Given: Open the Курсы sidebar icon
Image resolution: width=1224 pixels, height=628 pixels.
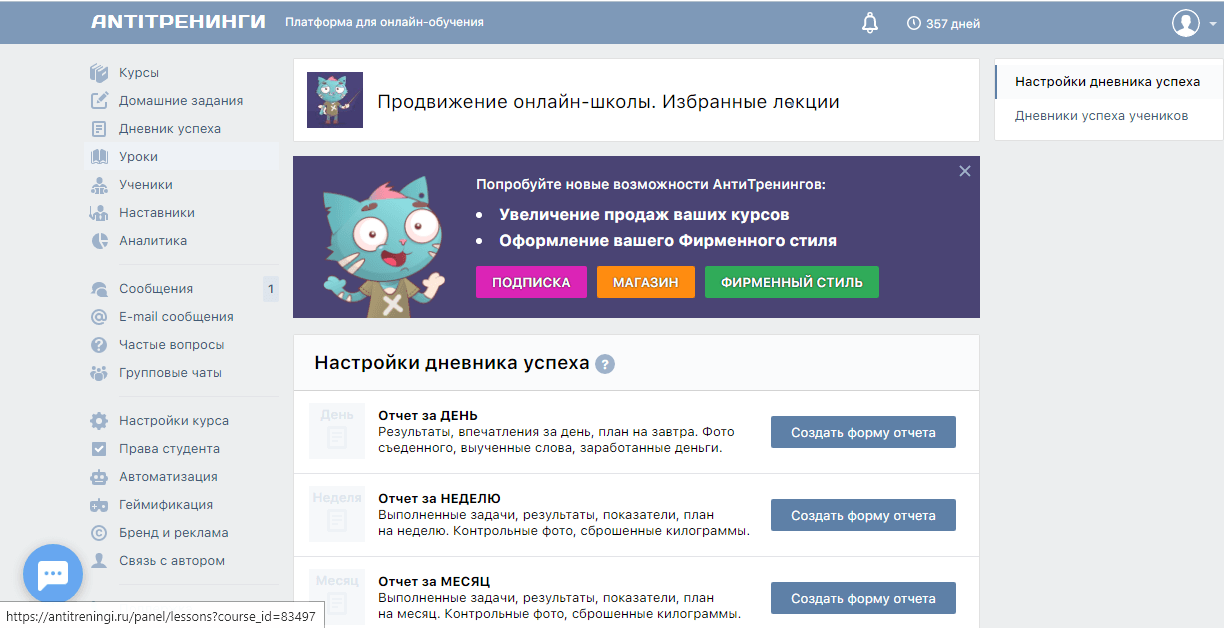Looking at the screenshot, I should pos(99,73).
